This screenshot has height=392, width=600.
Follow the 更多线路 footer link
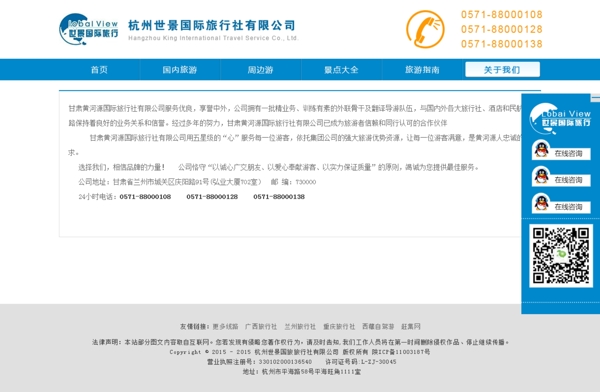coord(225,327)
